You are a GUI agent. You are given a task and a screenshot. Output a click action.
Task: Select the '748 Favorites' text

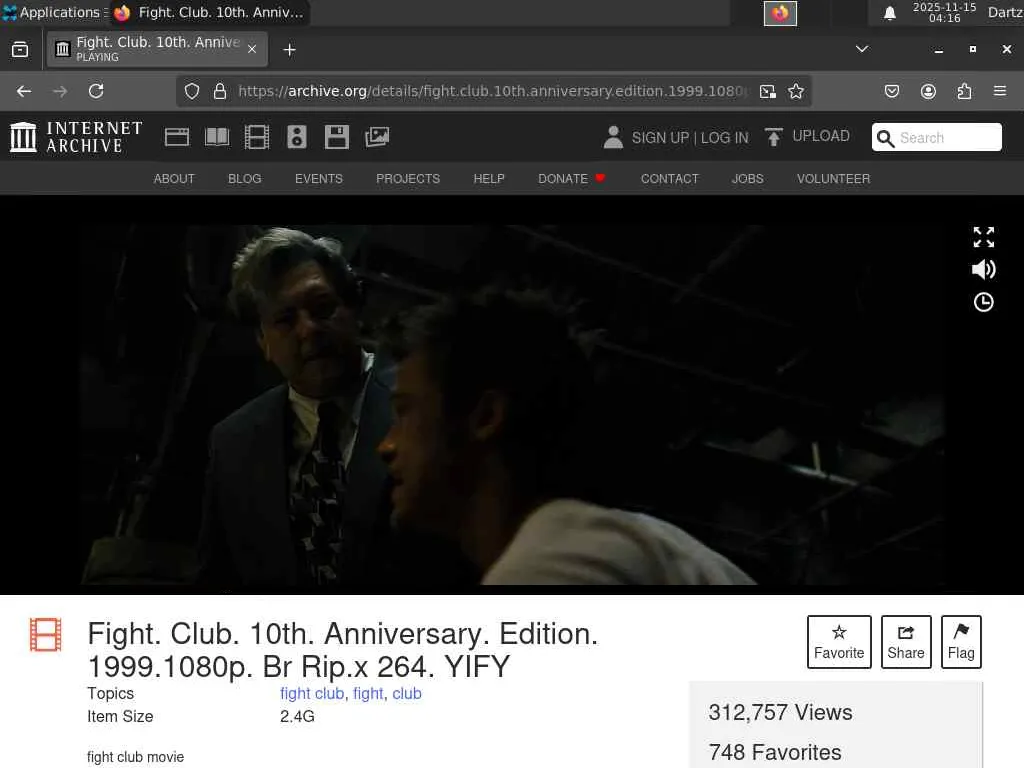(775, 752)
